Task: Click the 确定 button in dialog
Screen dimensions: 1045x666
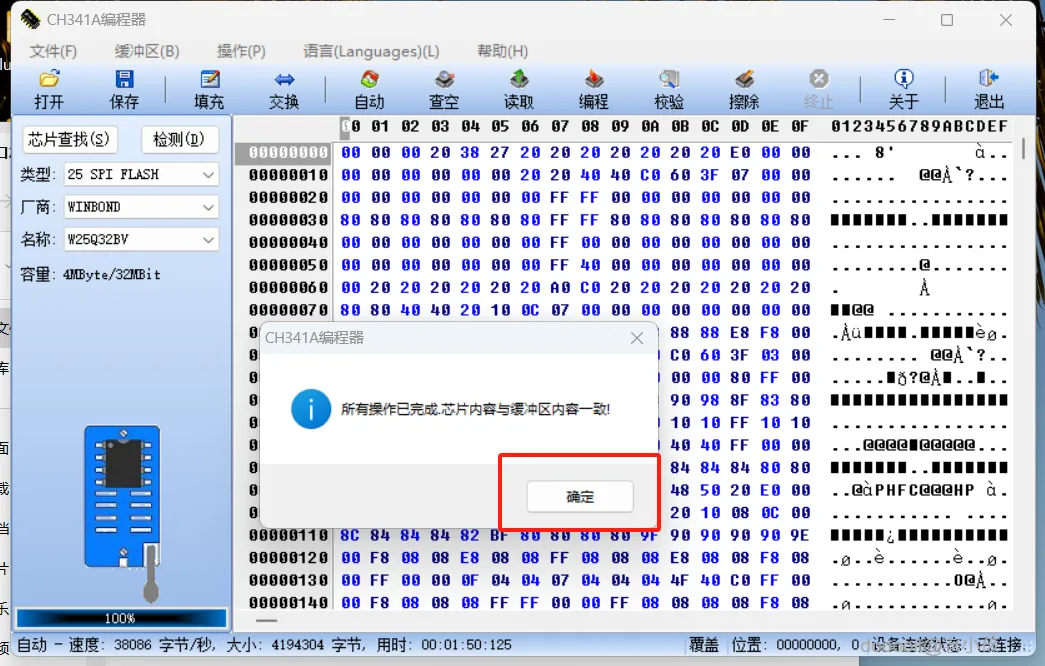Action: (580, 497)
